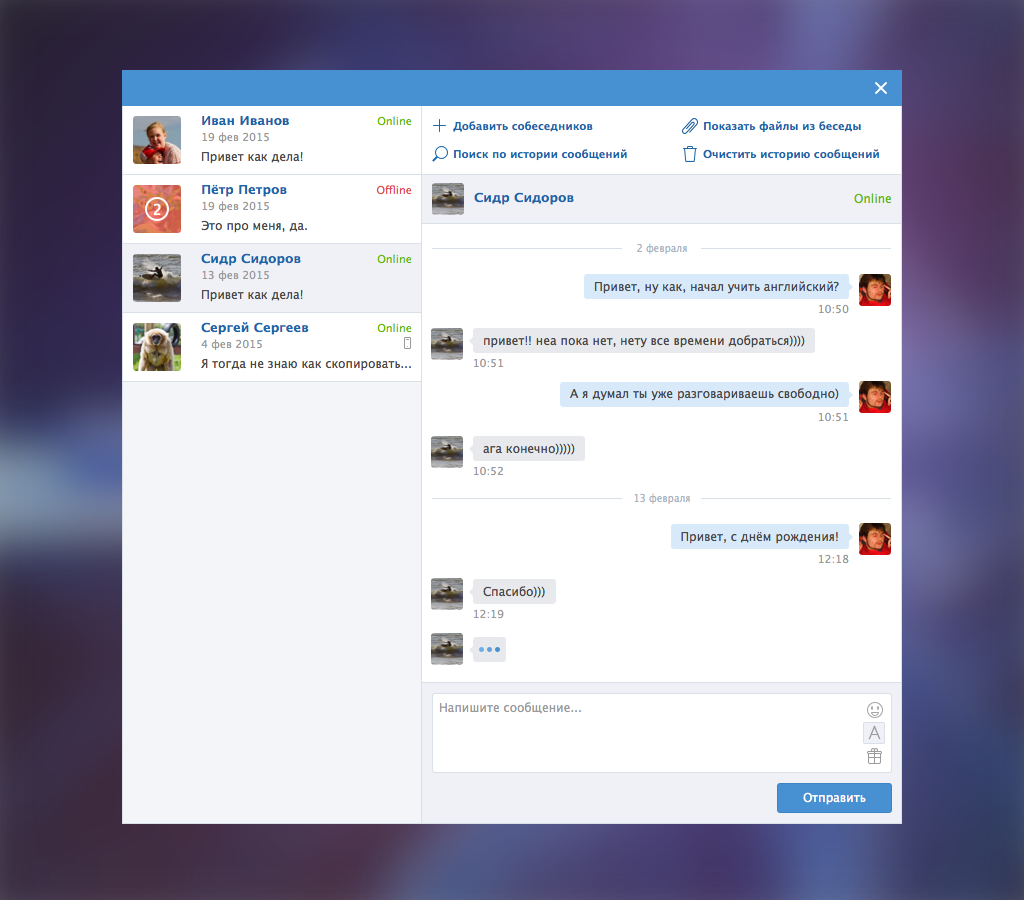Open text formatting with the A icon
The width and height of the screenshot is (1024, 900).
click(x=874, y=733)
